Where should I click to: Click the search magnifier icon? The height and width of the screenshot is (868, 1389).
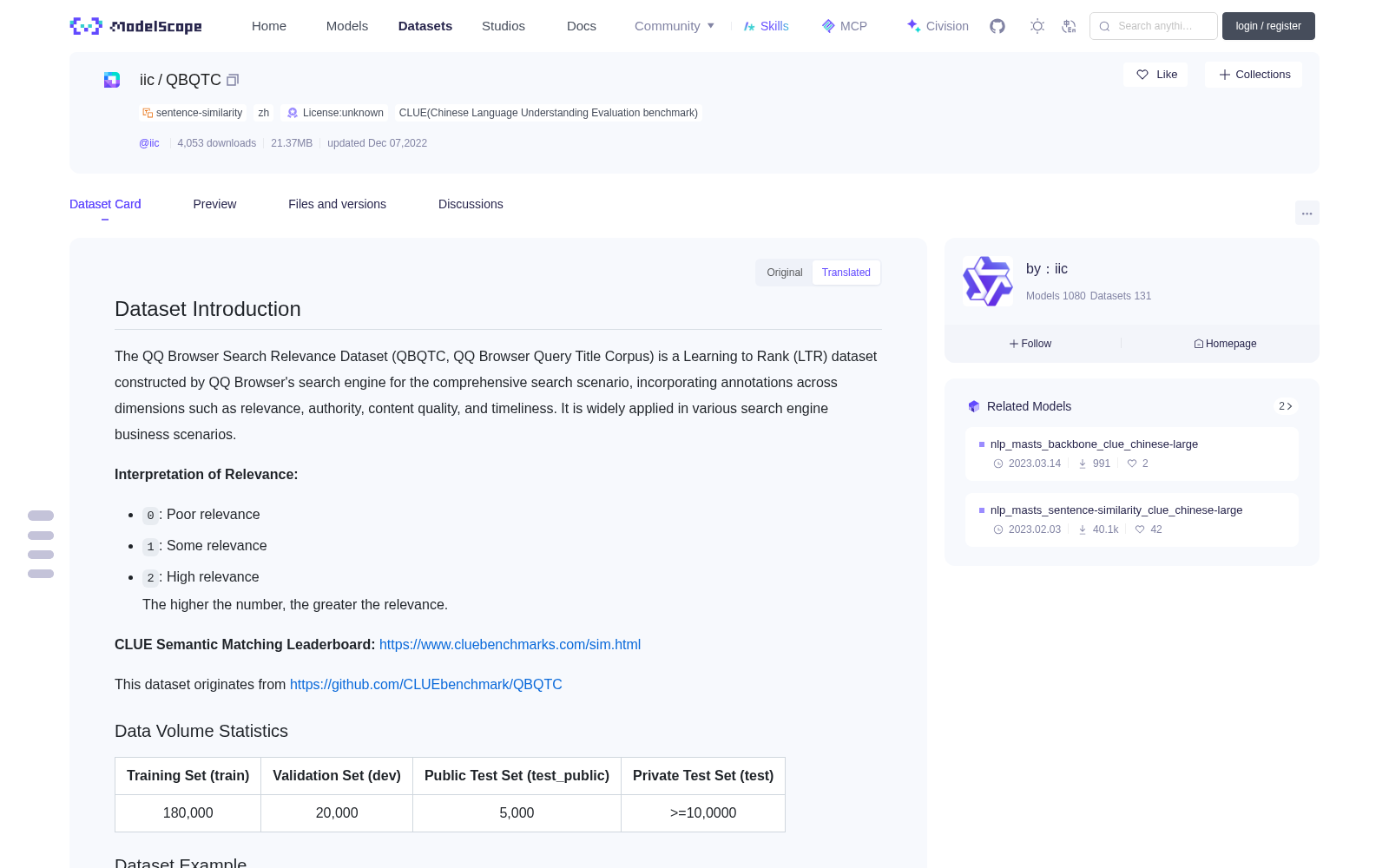click(x=1105, y=26)
